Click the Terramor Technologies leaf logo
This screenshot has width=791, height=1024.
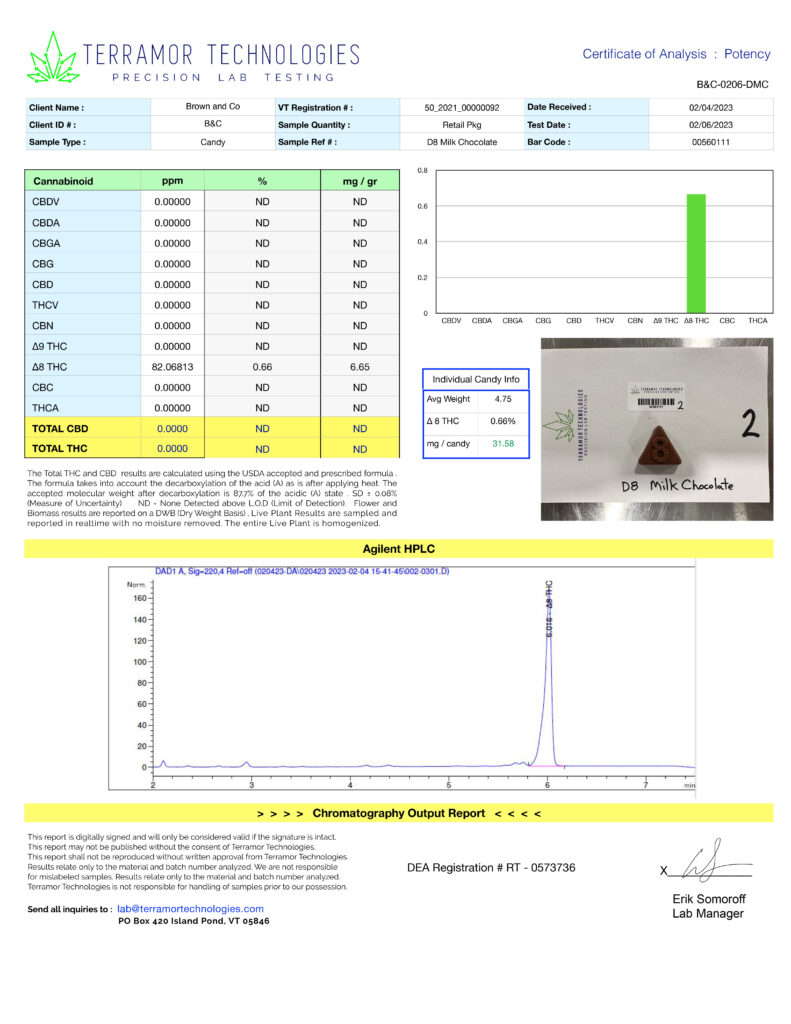[x=53, y=58]
